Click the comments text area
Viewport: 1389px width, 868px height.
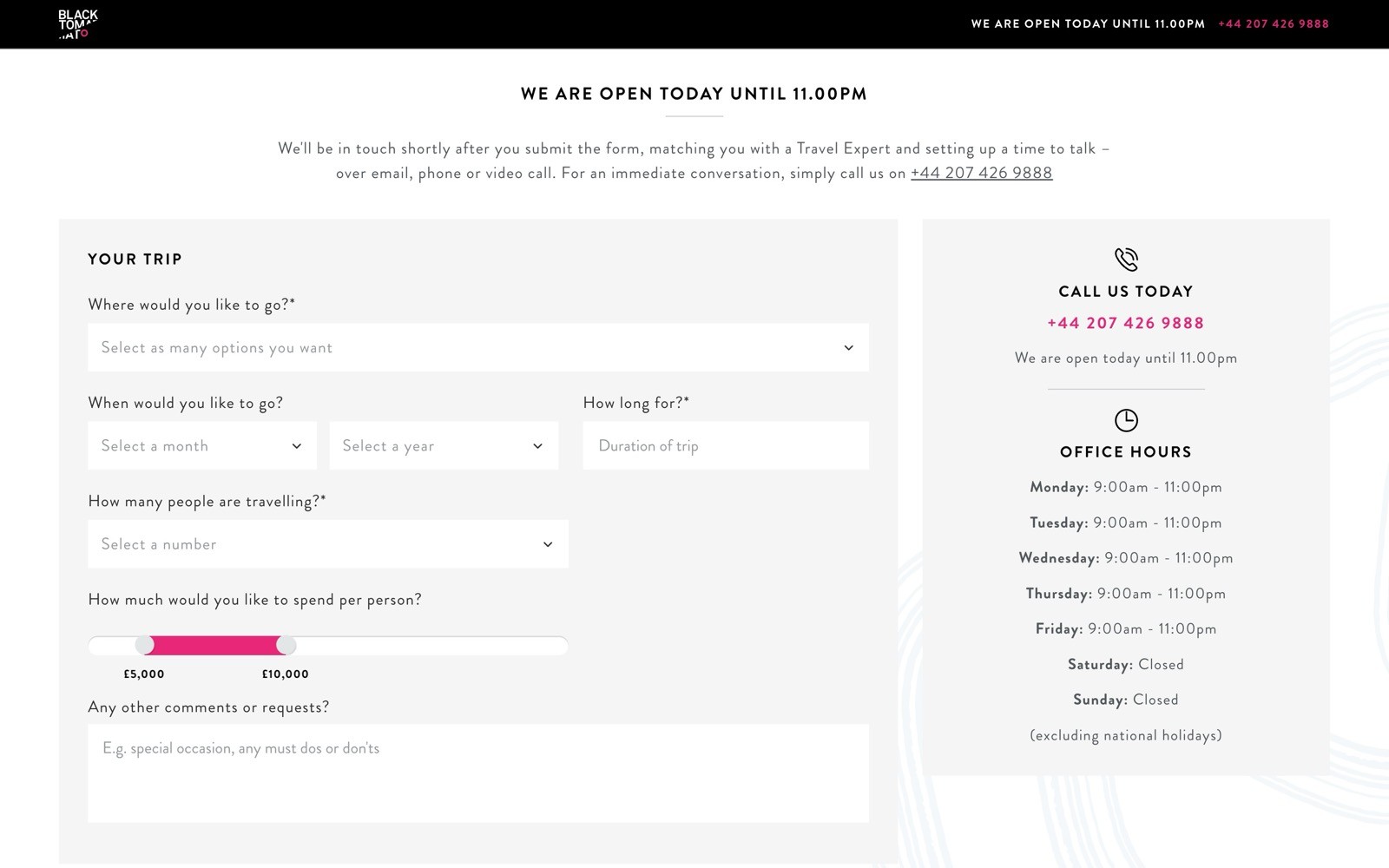point(478,773)
